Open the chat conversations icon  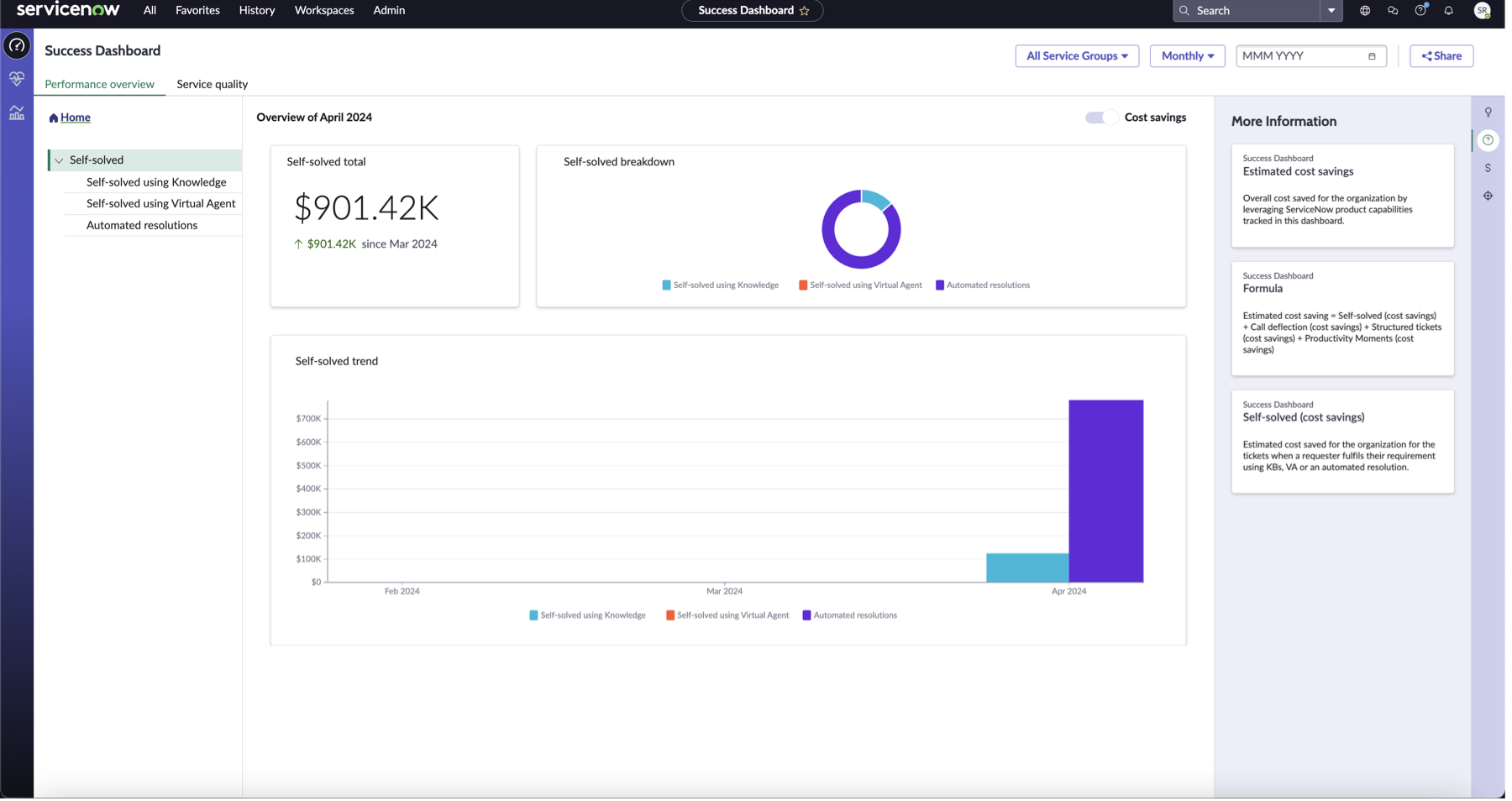pos(1393,11)
